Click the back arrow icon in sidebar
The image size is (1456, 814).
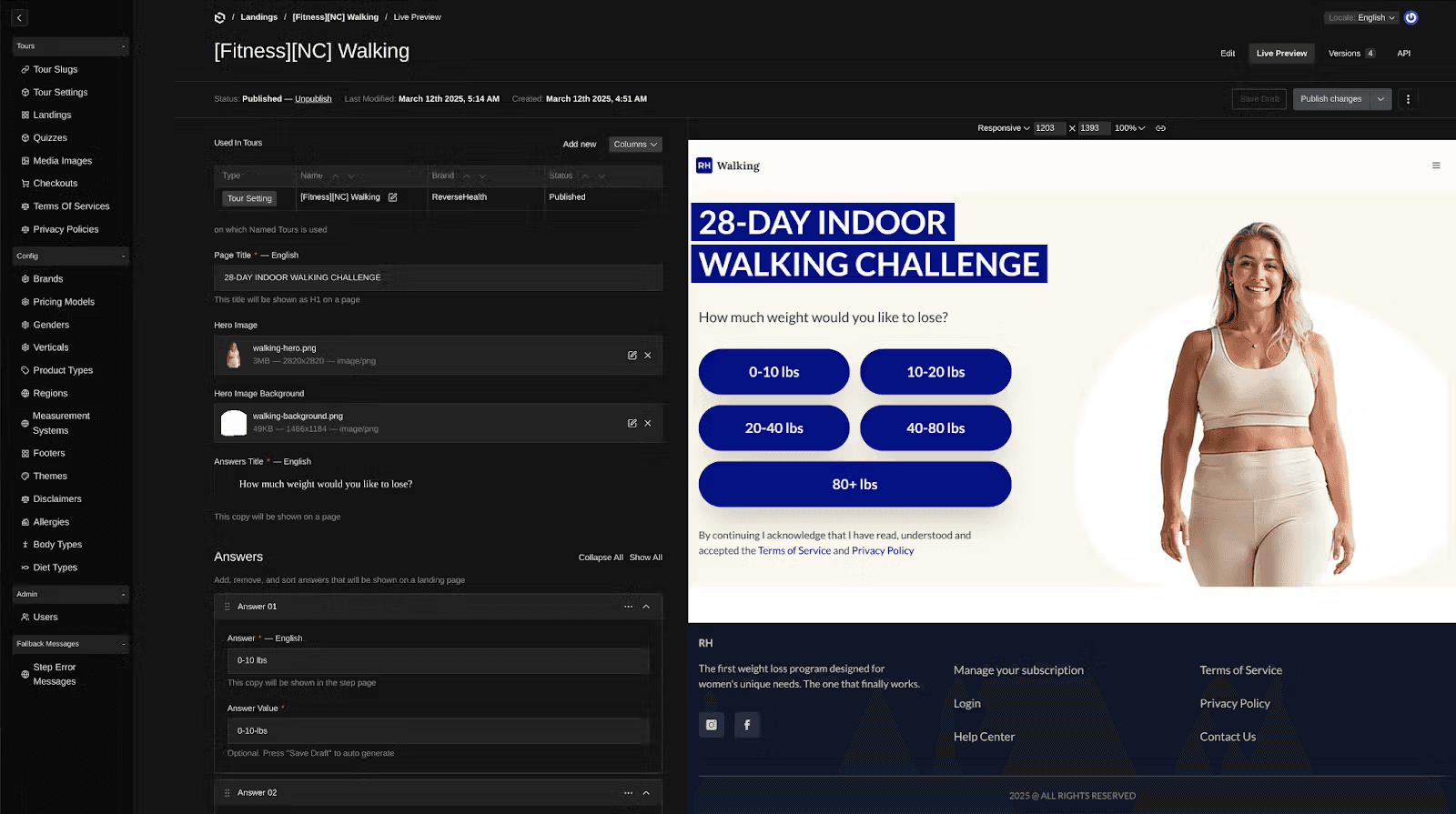click(x=20, y=17)
